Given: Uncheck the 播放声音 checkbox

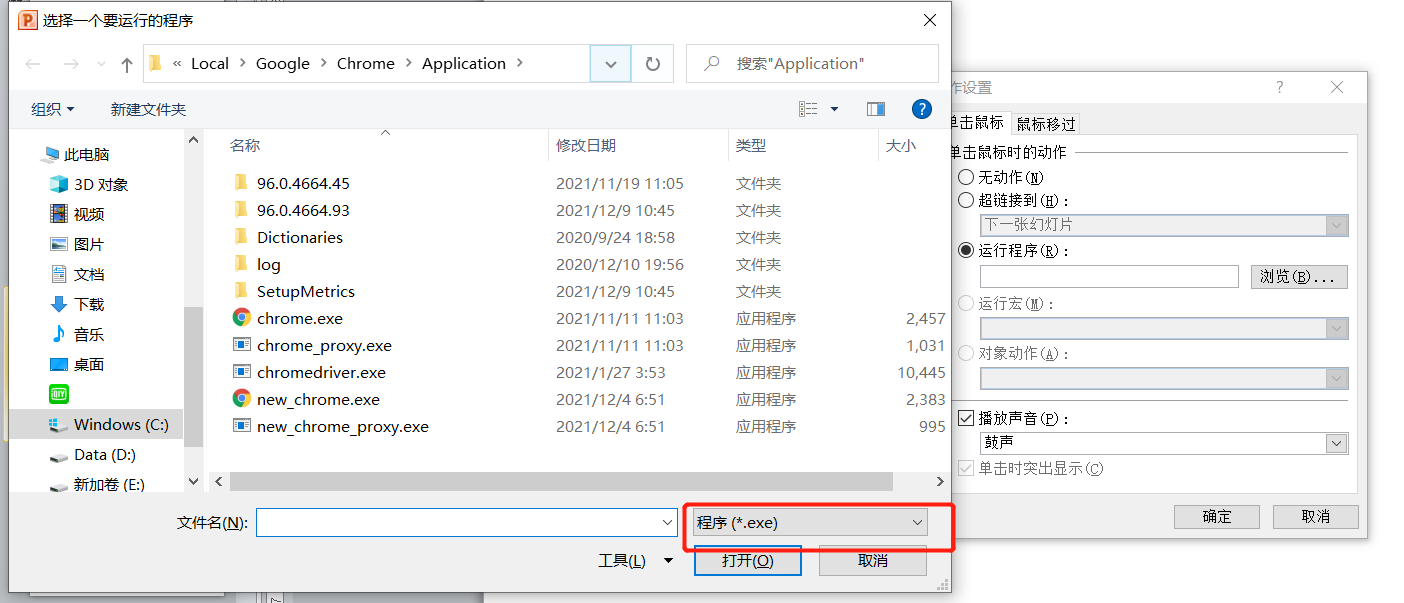Looking at the screenshot, I should [966, 418].
